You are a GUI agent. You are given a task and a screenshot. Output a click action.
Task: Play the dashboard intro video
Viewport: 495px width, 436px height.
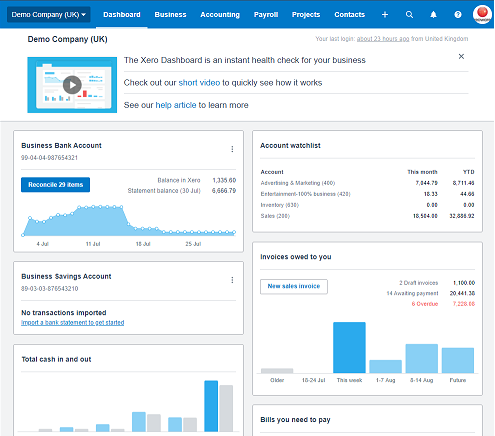pyautogui.click(x=72, y=85)
